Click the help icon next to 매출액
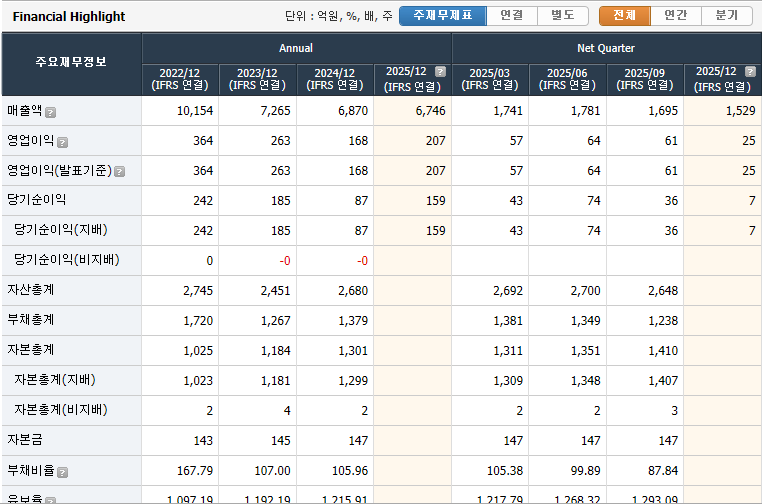Viewport: 762px width, 504px height. [50, 112]
